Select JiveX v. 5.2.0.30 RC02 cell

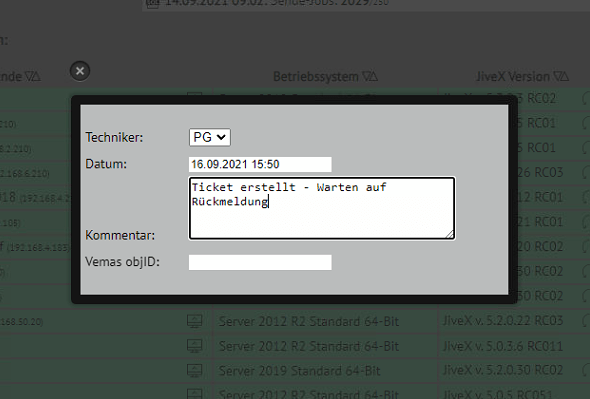[x=503, y=370]
